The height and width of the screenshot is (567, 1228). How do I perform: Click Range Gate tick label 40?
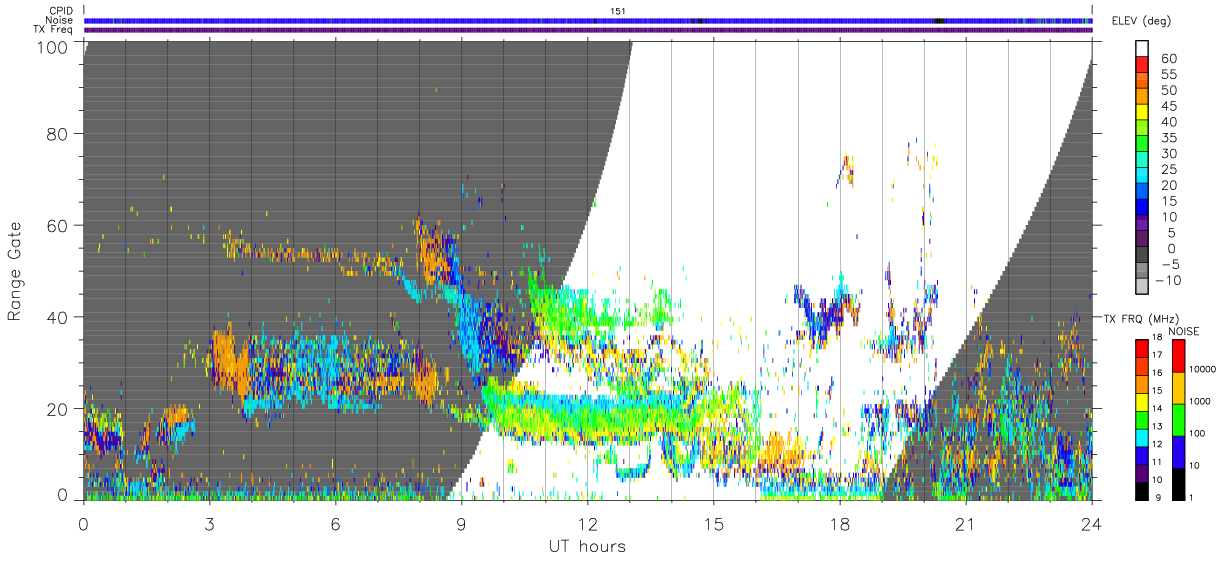57,317
